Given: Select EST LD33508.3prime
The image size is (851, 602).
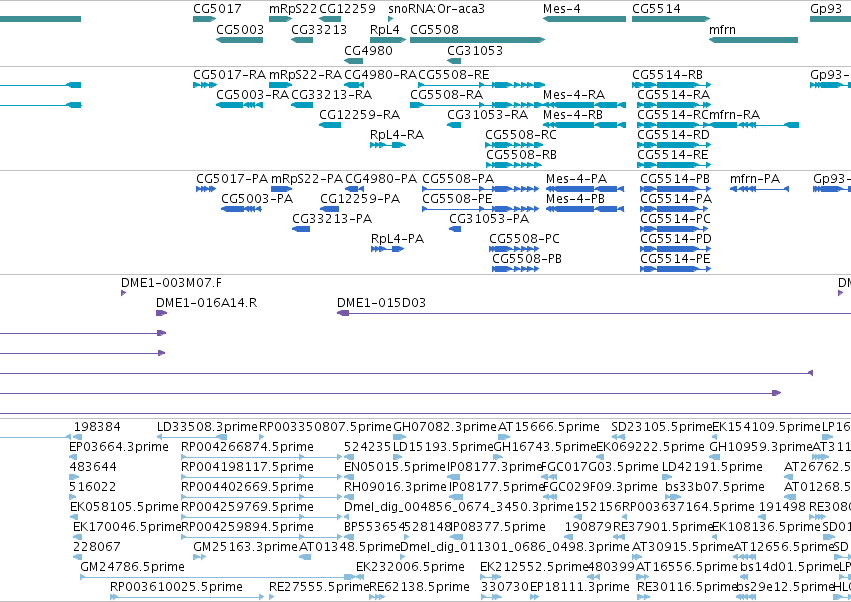Looking at the screenshot, I should [x=192, y=437].
